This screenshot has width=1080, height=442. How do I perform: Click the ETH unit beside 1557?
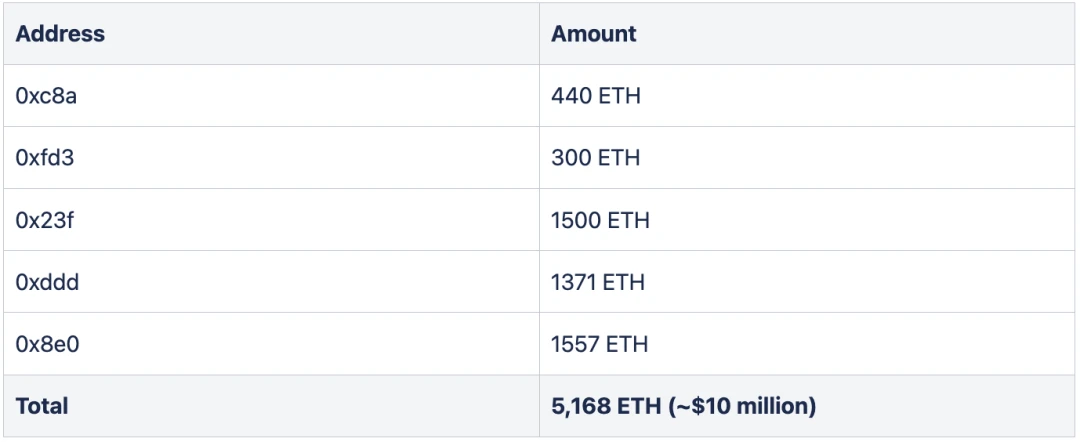(627, 344)
